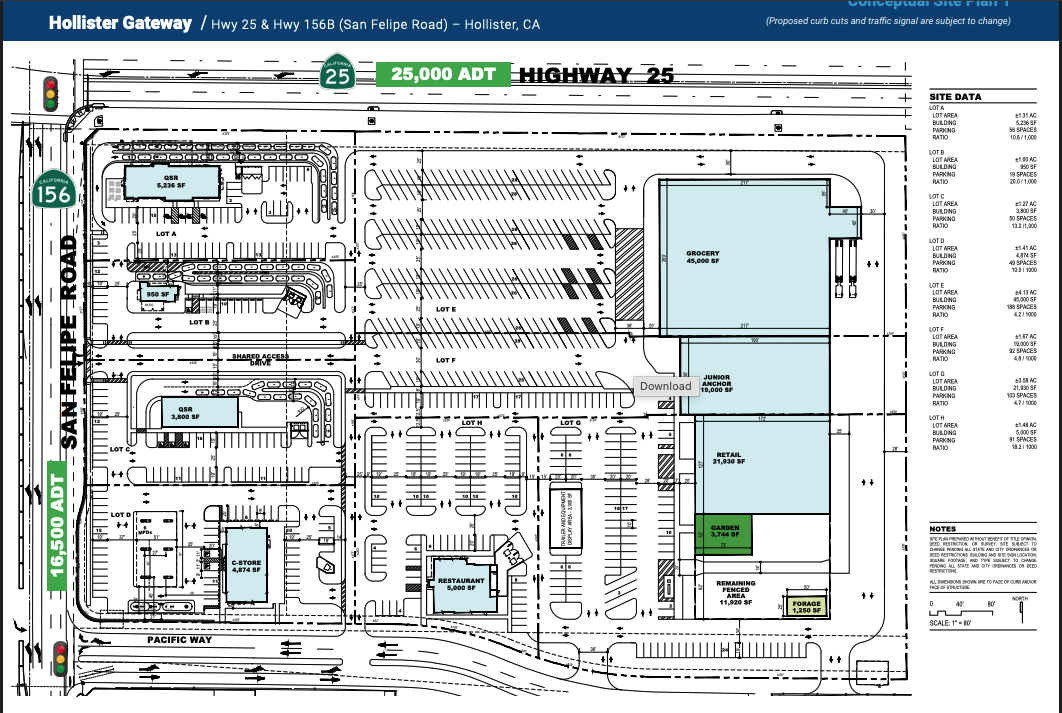Click the Trailer and Equipment Display Area box
The image size is (1062, 713).
pos(565,517)
